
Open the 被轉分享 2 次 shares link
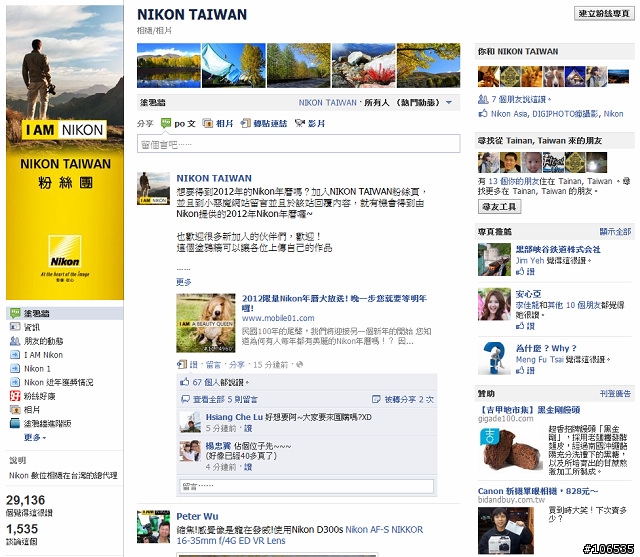click(x=409, y=399)
